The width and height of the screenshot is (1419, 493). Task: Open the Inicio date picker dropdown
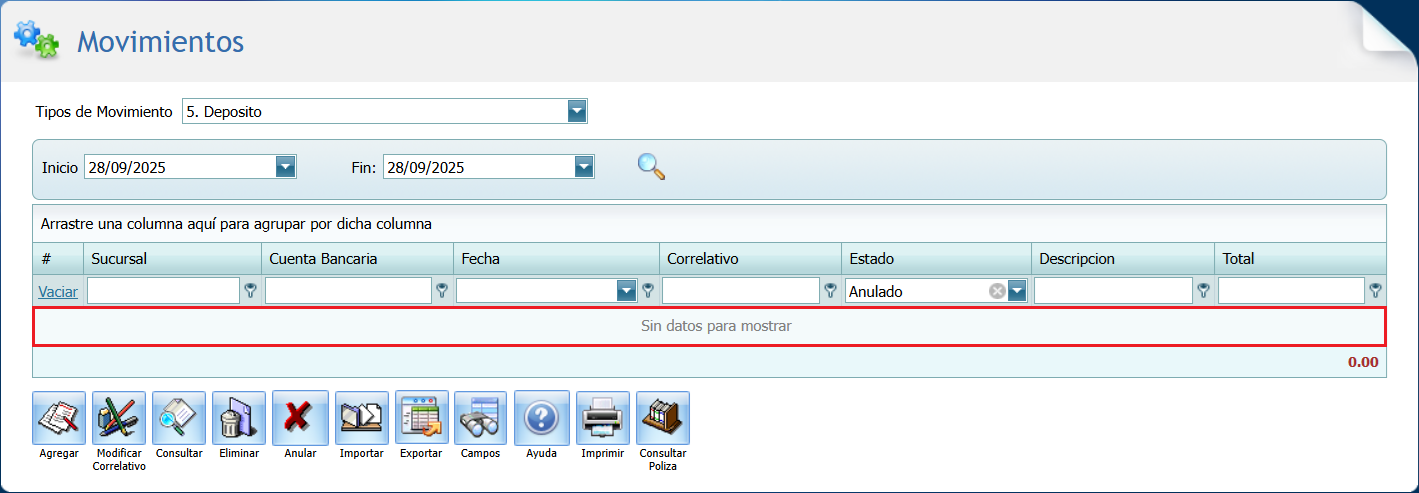pyautogui.click(x=286, y=167)
